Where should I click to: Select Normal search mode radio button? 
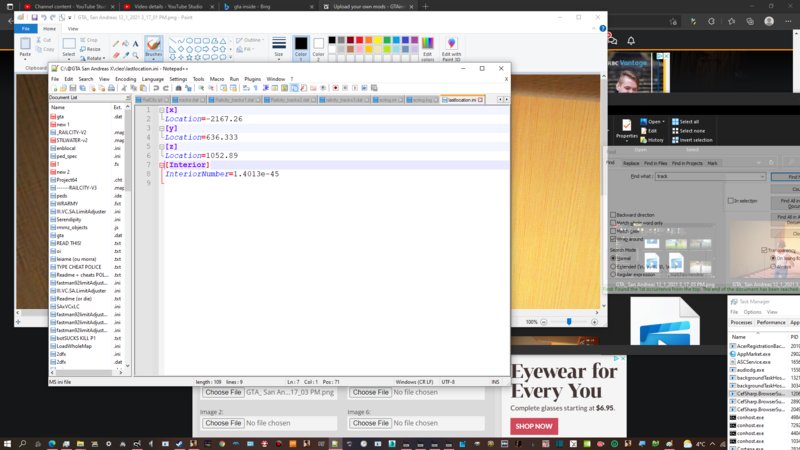pos(613,259)
